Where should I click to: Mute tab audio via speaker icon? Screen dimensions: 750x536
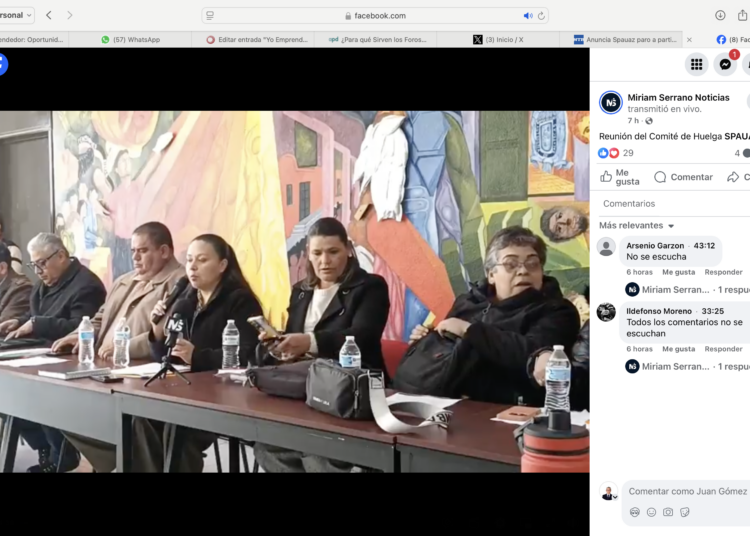[x=528, y=16]
